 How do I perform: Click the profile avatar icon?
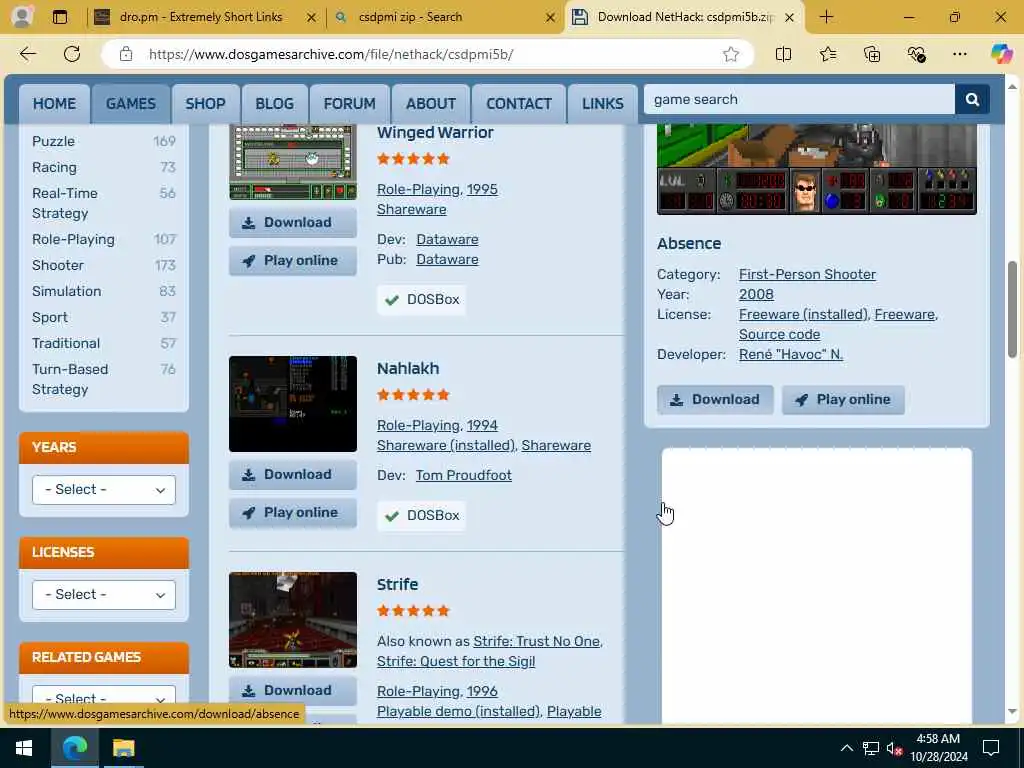(x=22, y=17)
